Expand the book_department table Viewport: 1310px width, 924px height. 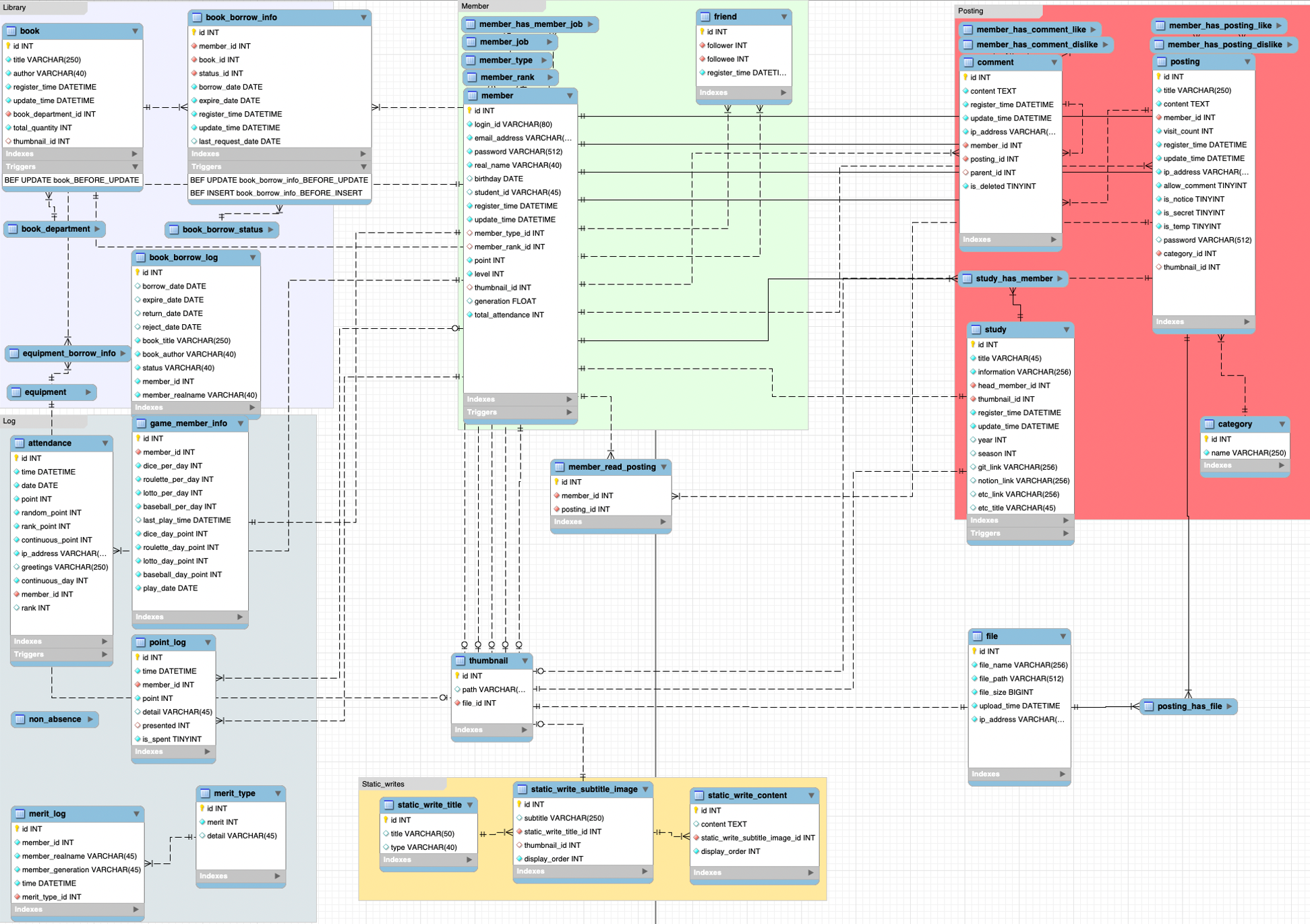pos(97,229)
